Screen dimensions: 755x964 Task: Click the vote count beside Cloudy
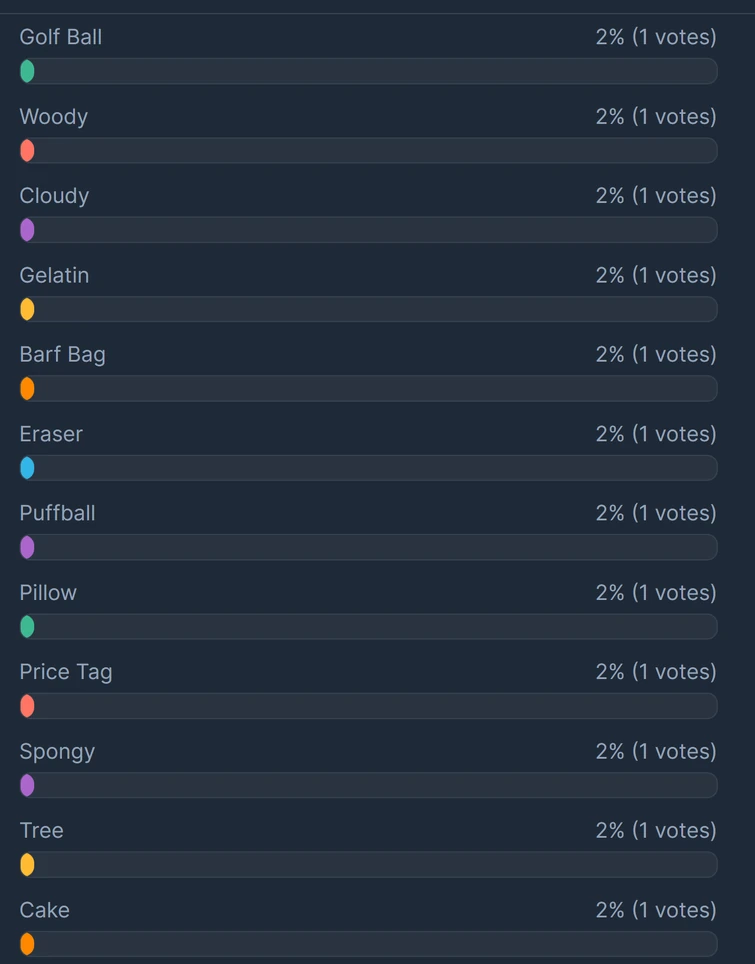coord(674,196)
